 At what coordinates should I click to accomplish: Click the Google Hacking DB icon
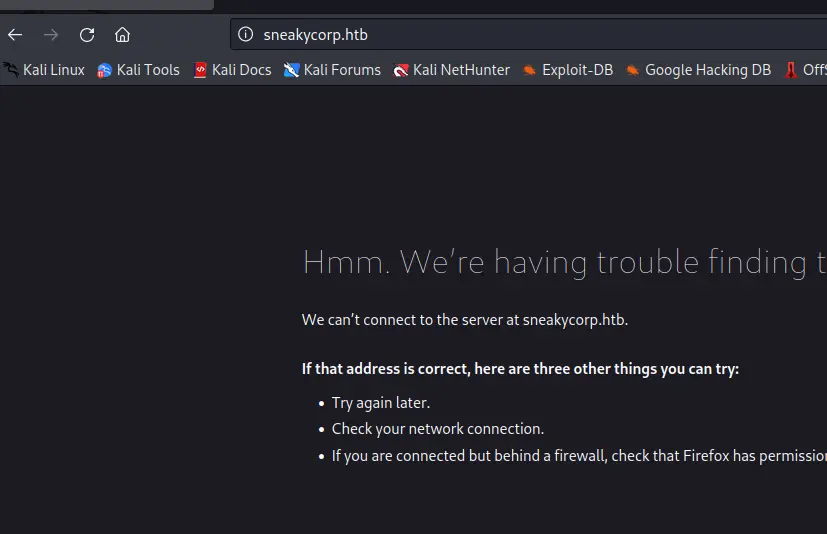(x=632, y=70)
